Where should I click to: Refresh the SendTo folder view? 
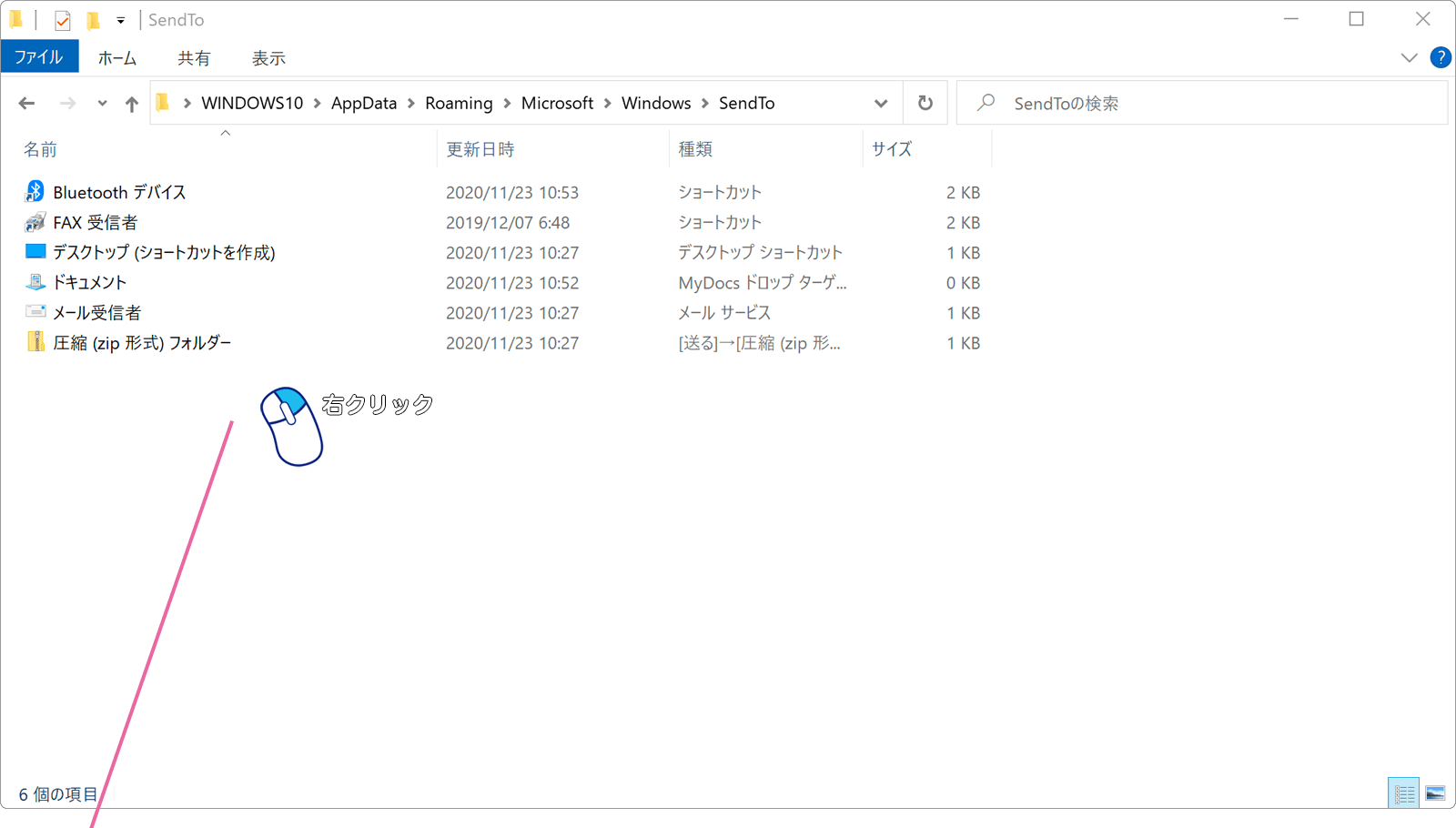point(925,103)
